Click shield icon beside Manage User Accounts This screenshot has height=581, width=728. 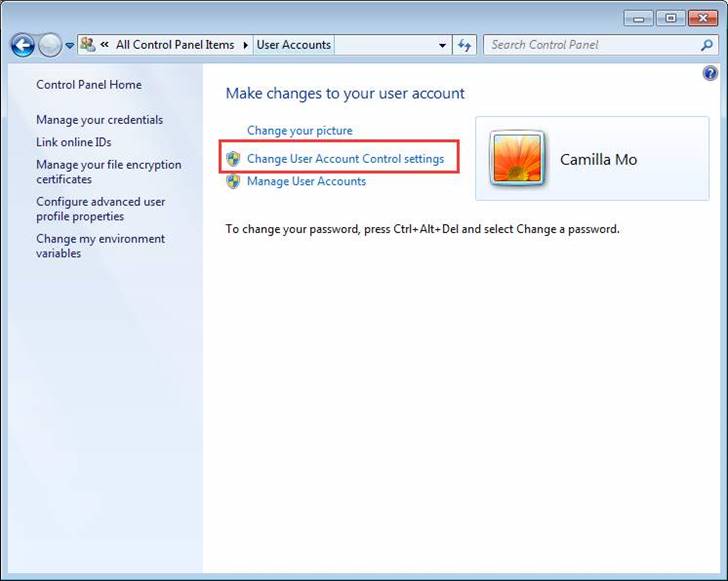pyautogui.click(x=233, y=181)
